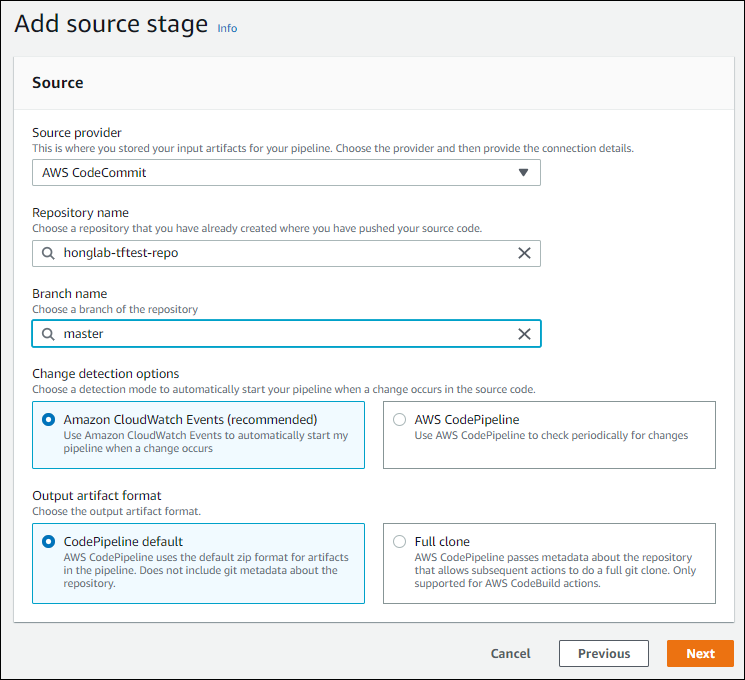745x680 pixels.
Task: Open the Source provider dropdown arrow
Action: 523,172
